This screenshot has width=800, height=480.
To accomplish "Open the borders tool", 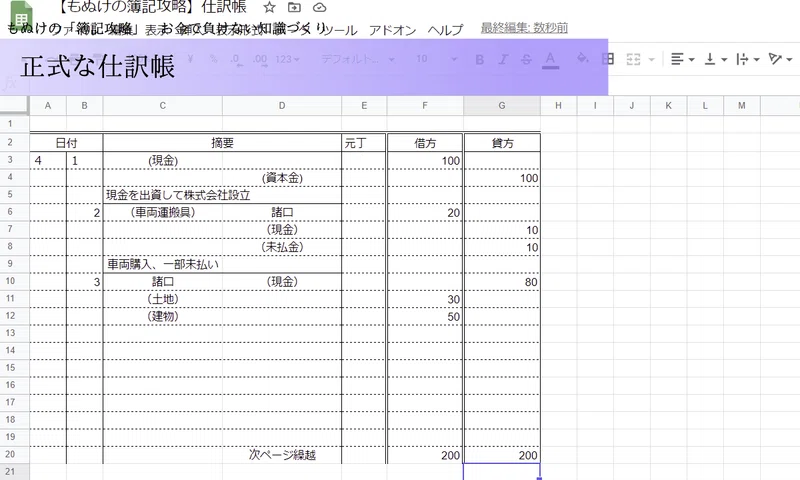I will click(x=608, y=59).
